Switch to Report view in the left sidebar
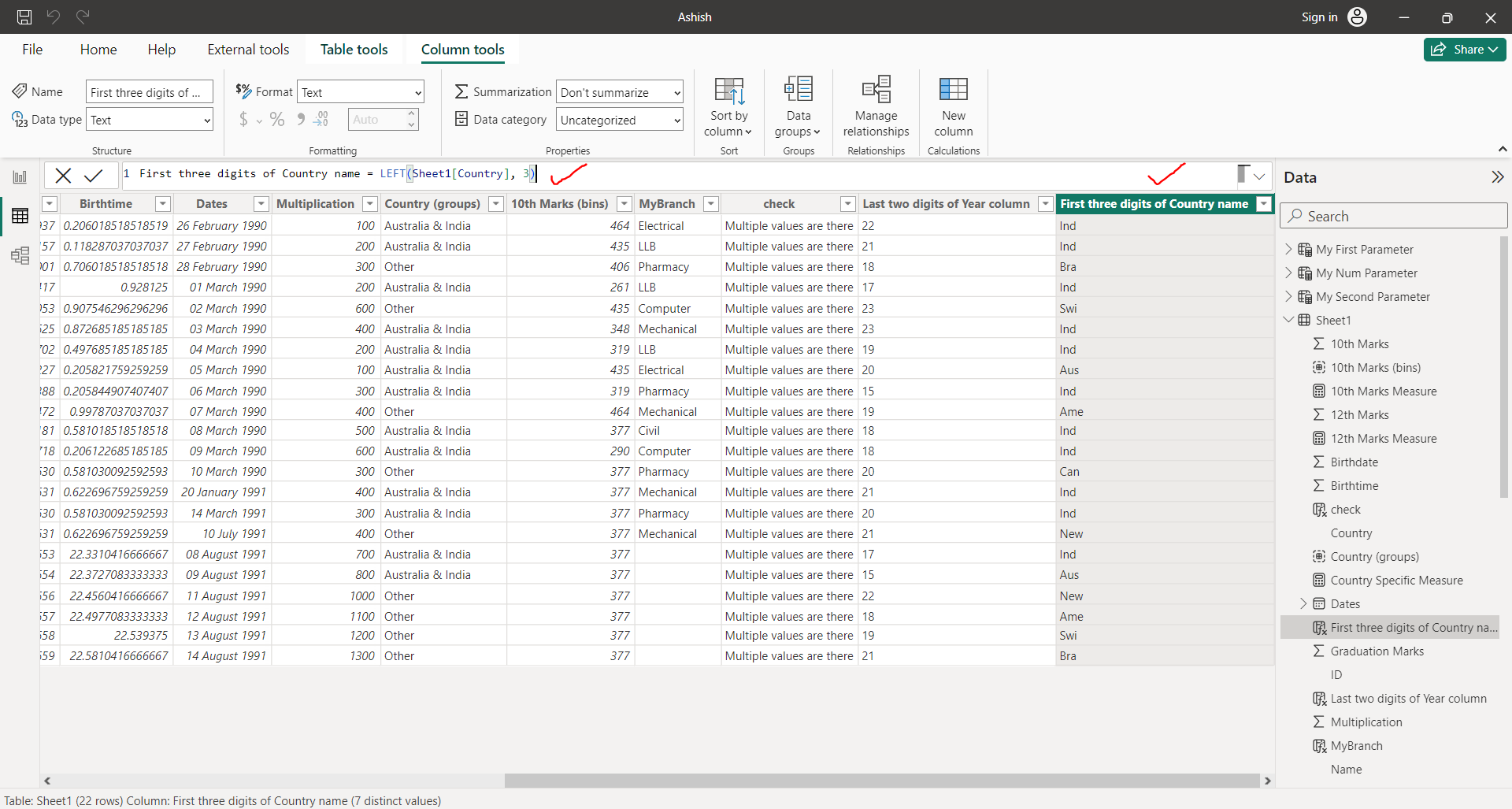 20,176
